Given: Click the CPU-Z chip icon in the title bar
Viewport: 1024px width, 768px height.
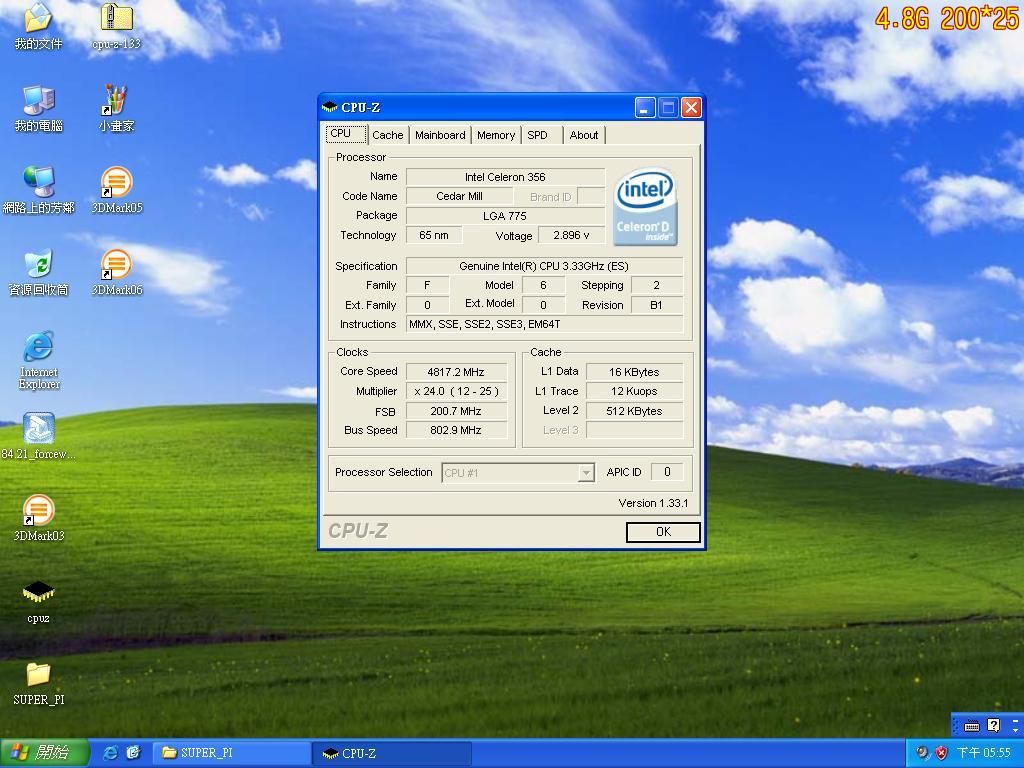Looking at the screenshot, I should pos(330,107).
